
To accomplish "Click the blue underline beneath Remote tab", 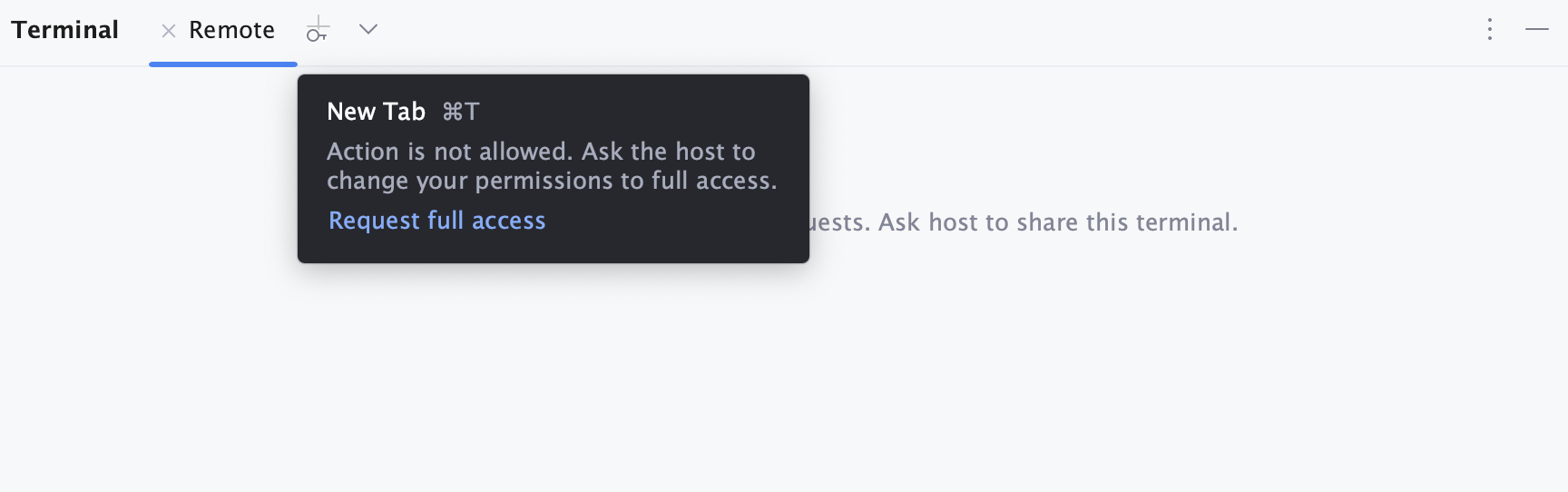I will tap(223, 64).
